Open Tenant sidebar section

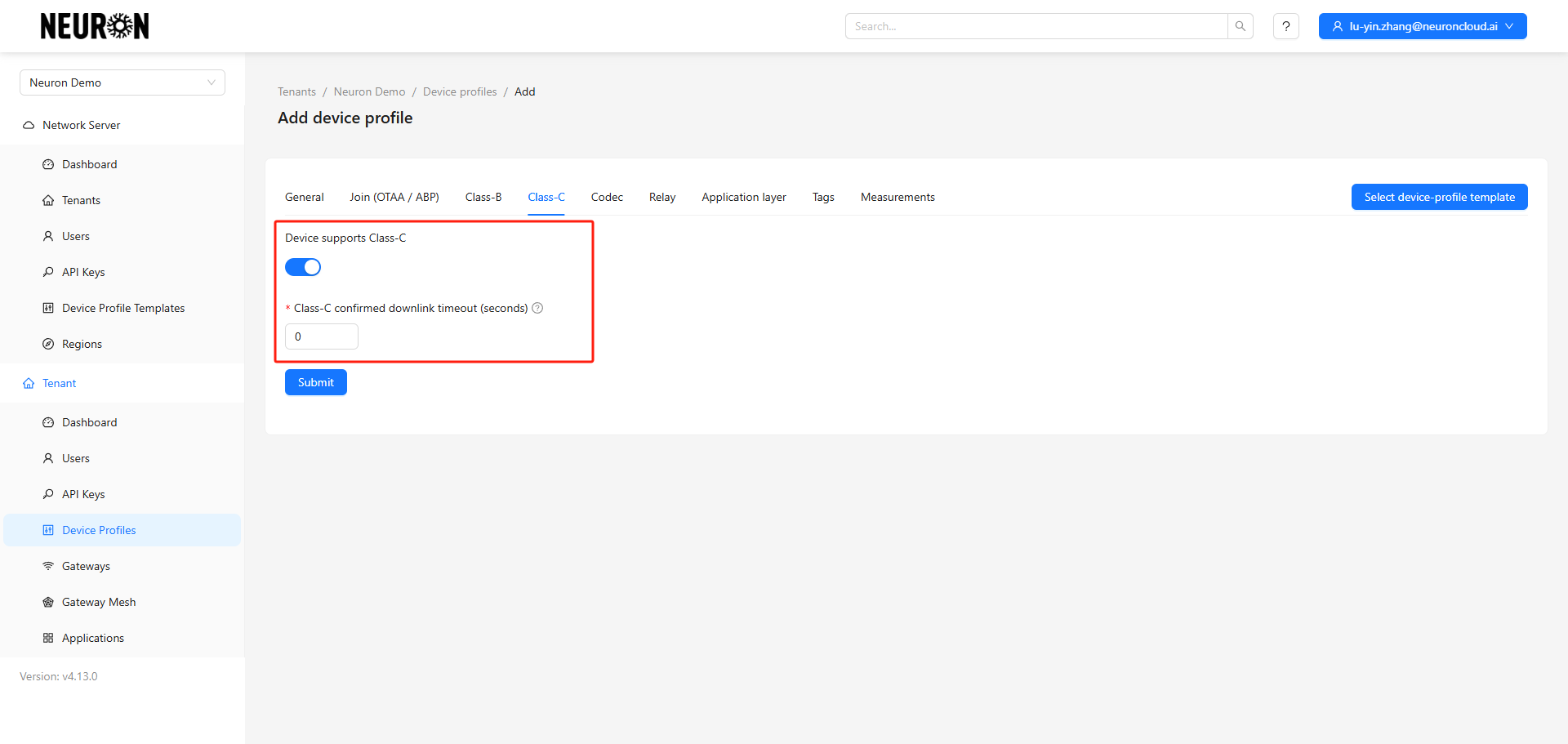pyautogui.click(x=122, y=383)
